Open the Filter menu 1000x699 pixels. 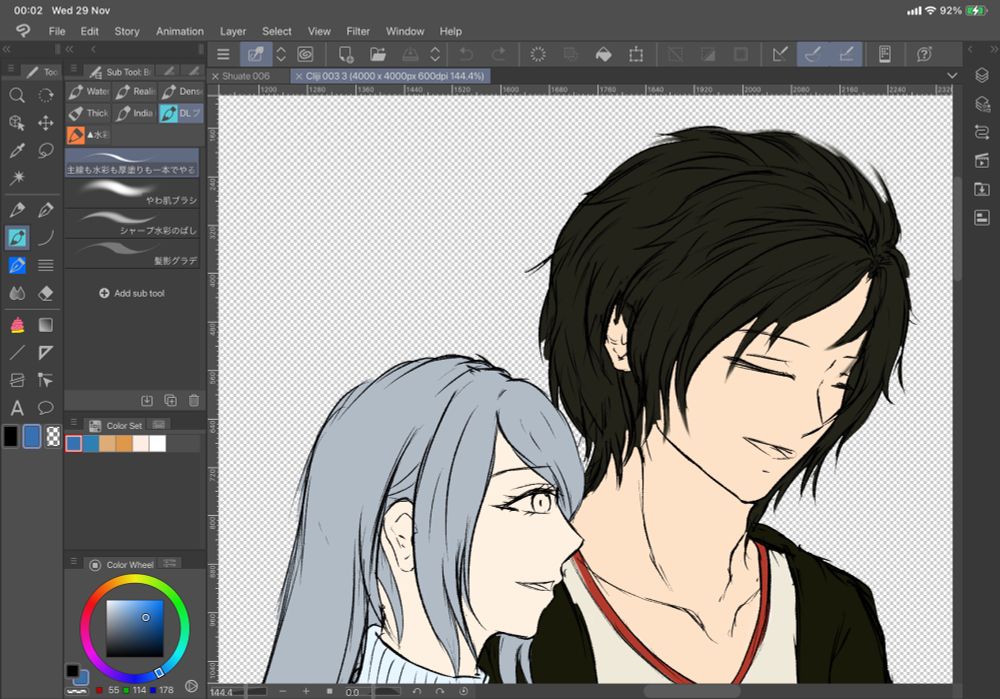pyautogui.click(x=357, y=31)
